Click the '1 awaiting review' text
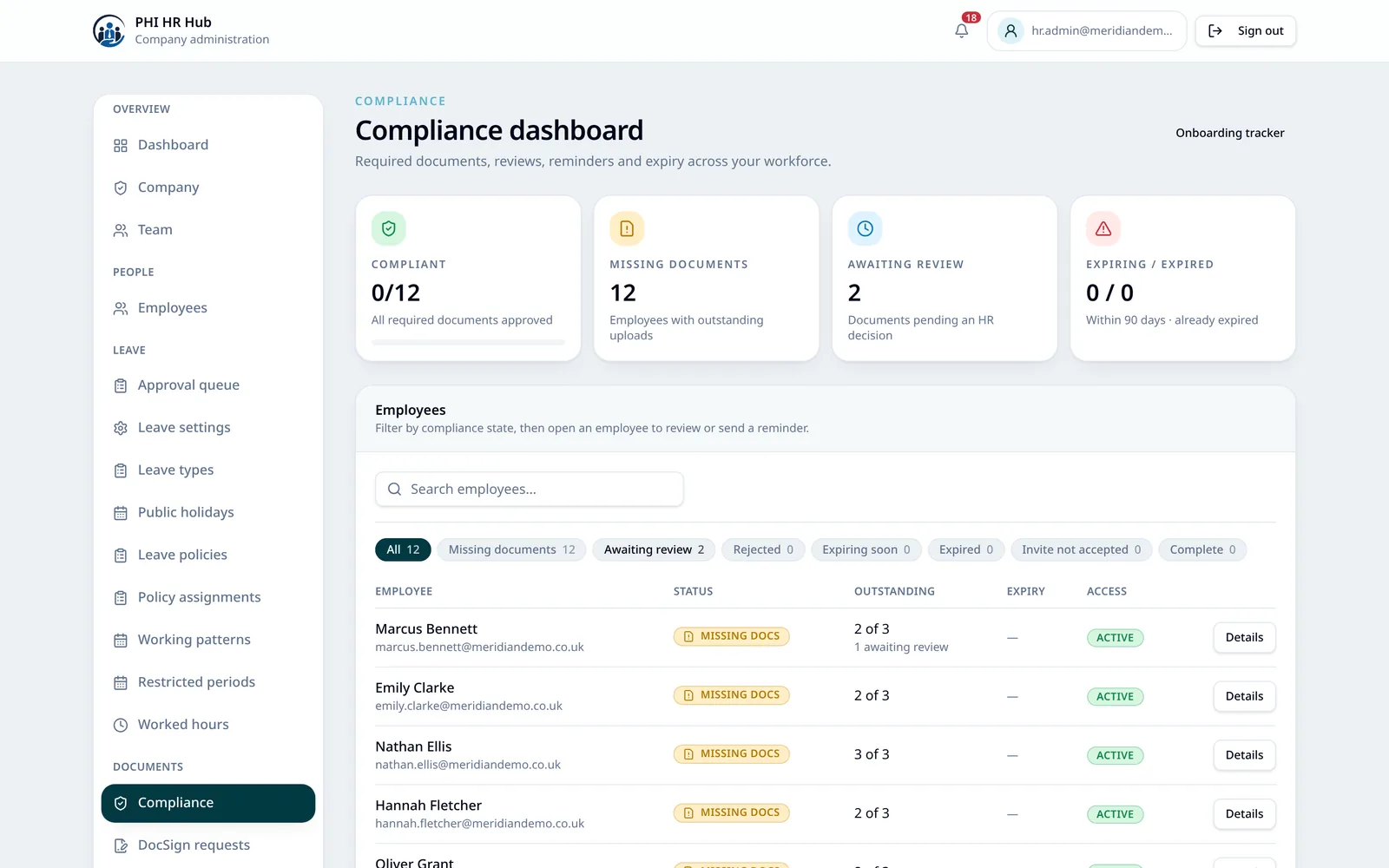Image resolution: width=1389 pixels, height=868 pixels. tap(901, 648)
